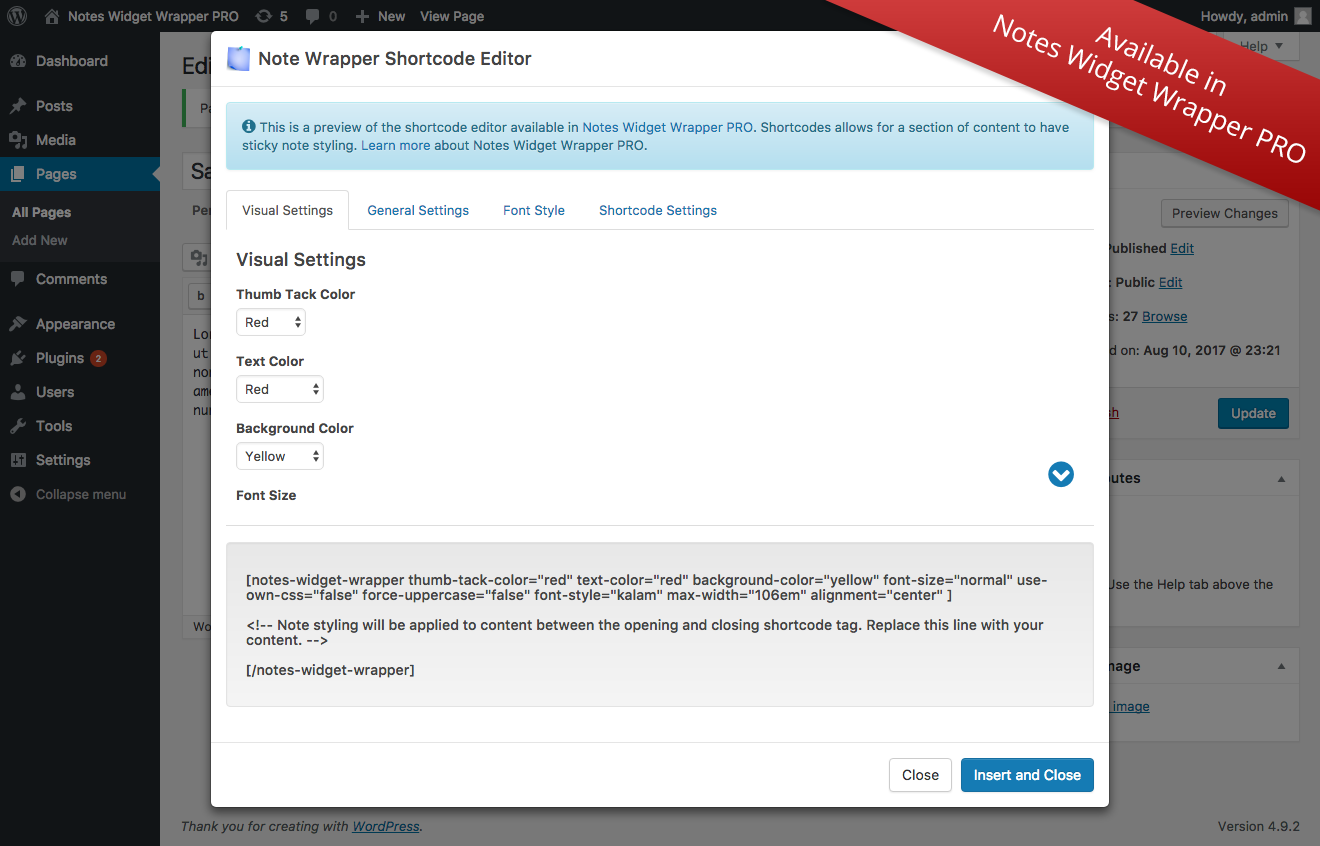This screenshot has width=1320, height=846.
Task: Switch to the Visual Settings tab
Action: pyautogui.click(x=288, y=210)
